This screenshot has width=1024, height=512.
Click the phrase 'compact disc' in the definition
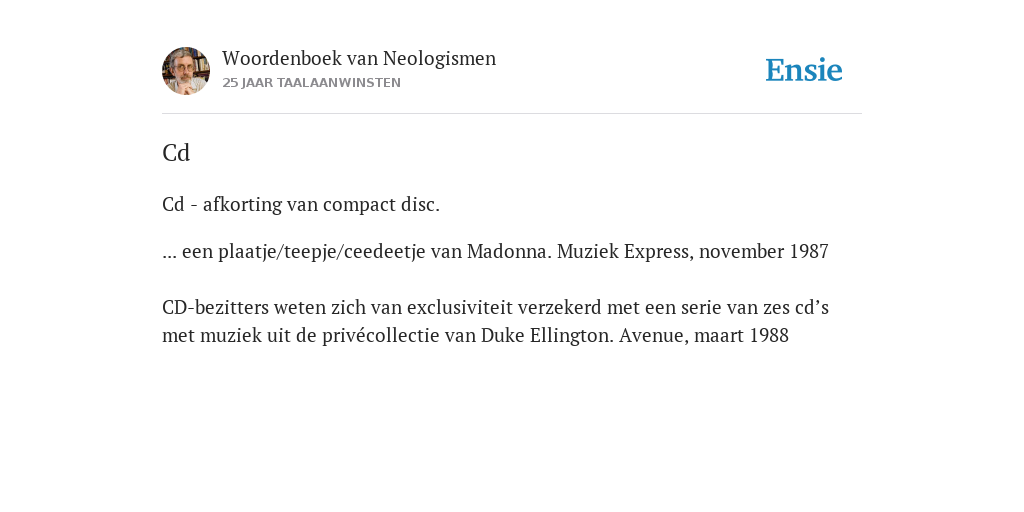tap(381, 204)
